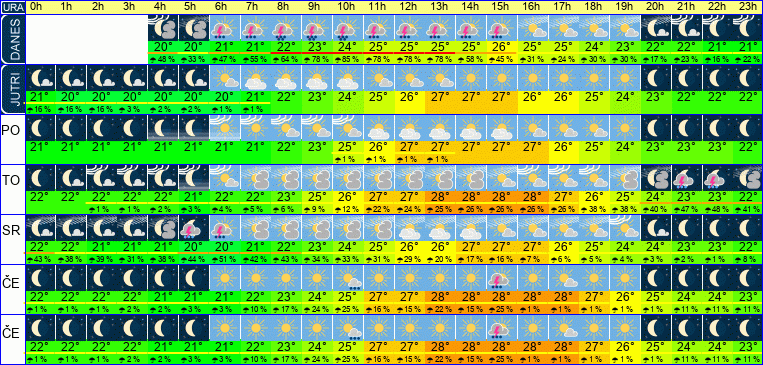The image size is (763, 365).
Task: Select the 12h hour column header
Action: (x=410, y=7)
